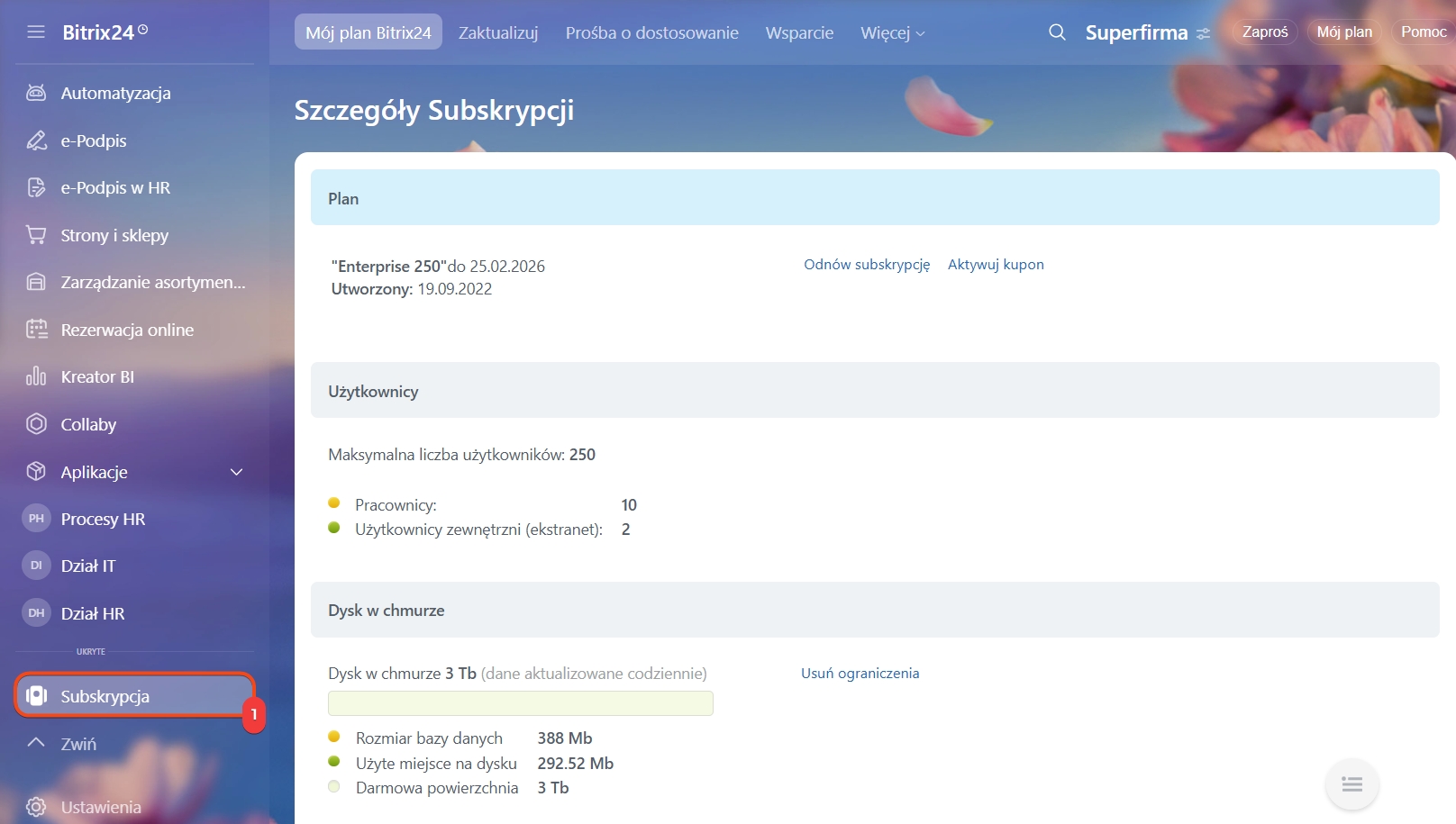Click the Odnów subskrypcję link
Viewport: 1456px width, 824px height.
pyautogui.click(x=867, y=265)
